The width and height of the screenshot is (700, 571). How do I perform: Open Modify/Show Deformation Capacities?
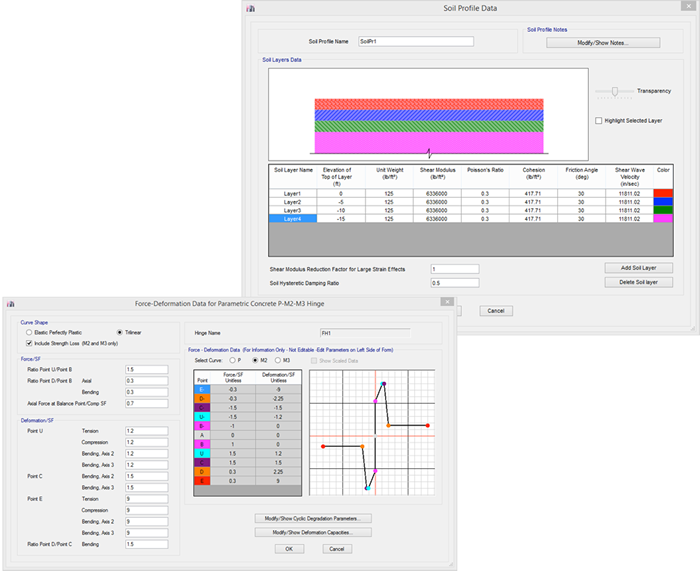[313, 532]
